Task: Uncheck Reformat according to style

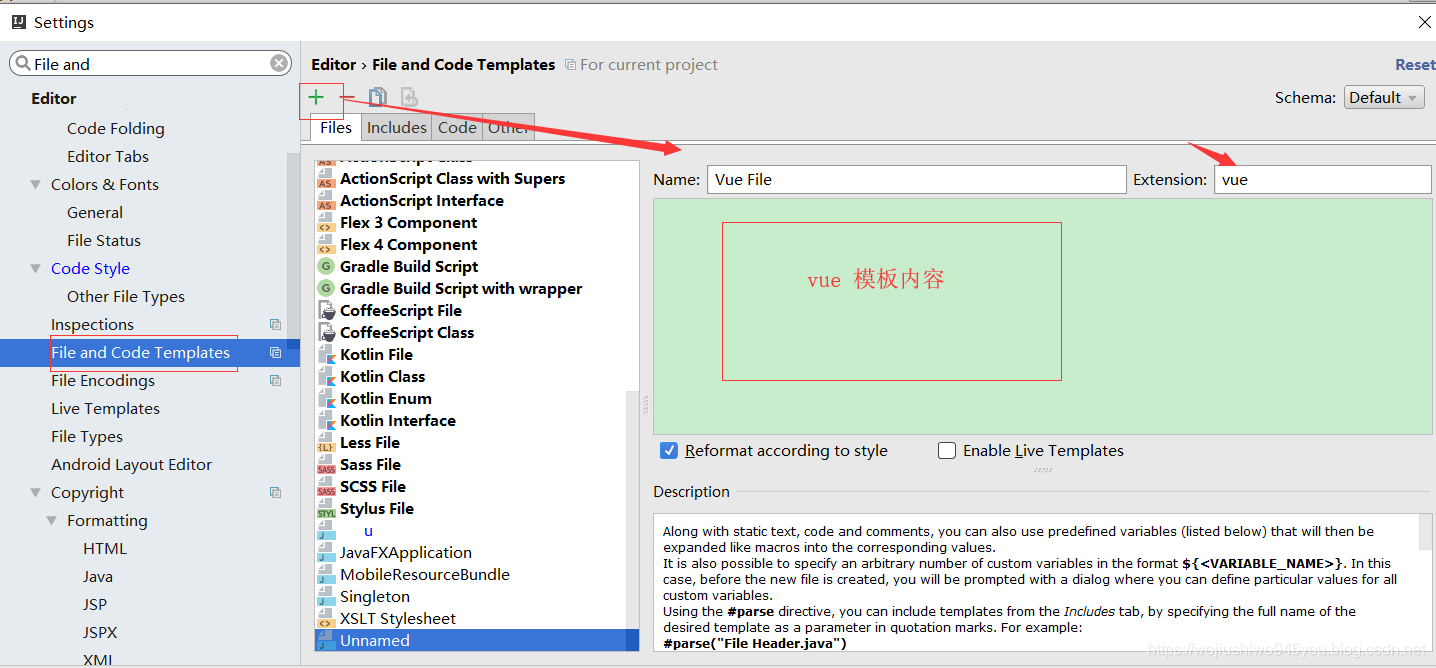Action: 669,451
